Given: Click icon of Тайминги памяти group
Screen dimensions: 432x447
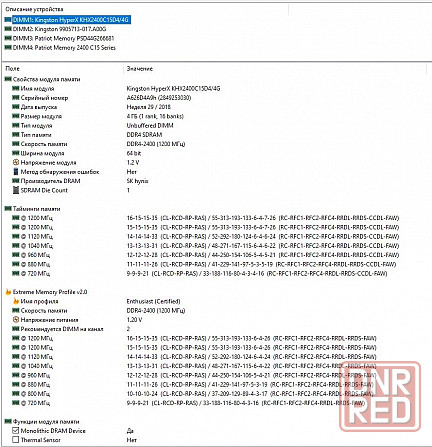Looking at the screenshot, I should click(8, 209).
